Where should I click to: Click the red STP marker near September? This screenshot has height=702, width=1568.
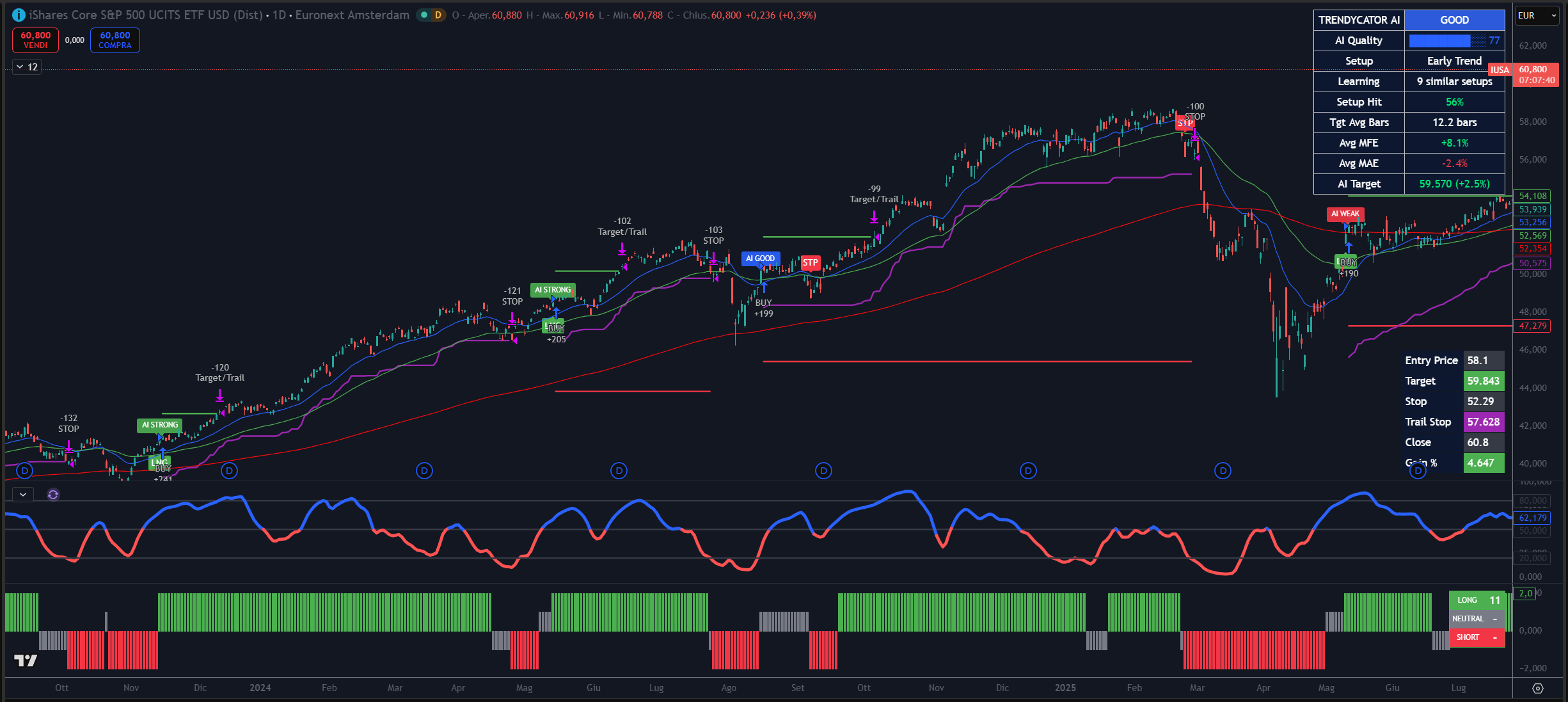(x=810, y=262)
